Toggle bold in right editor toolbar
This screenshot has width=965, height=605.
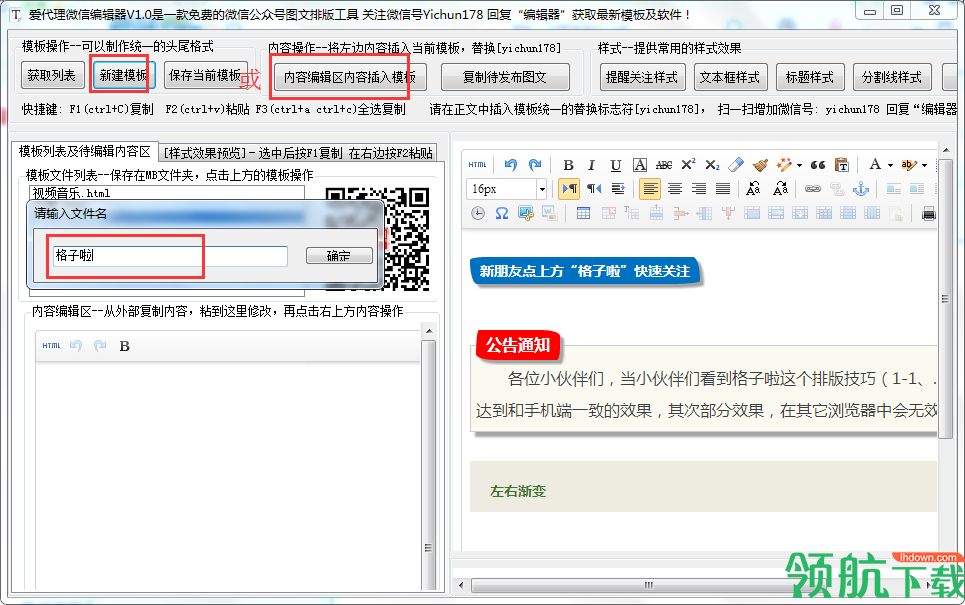click(568, 165)
